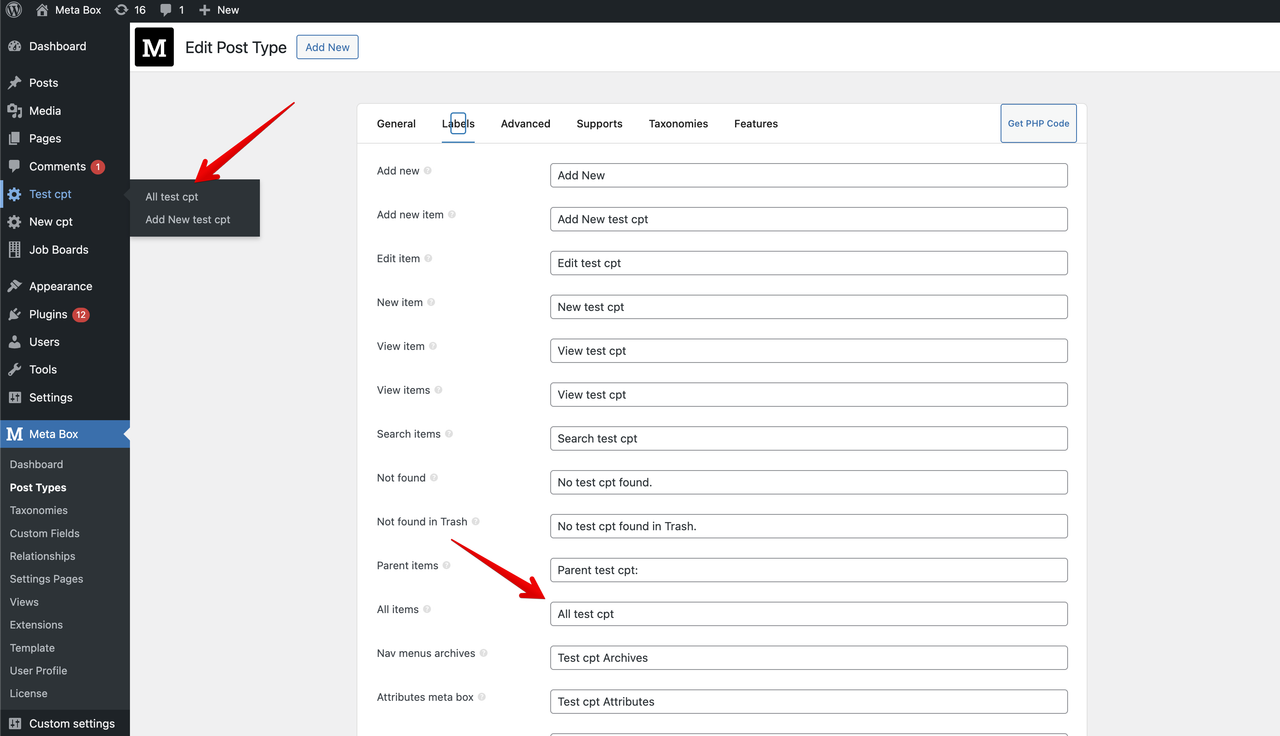Open the Extensions submenu link

click(36, 626)
